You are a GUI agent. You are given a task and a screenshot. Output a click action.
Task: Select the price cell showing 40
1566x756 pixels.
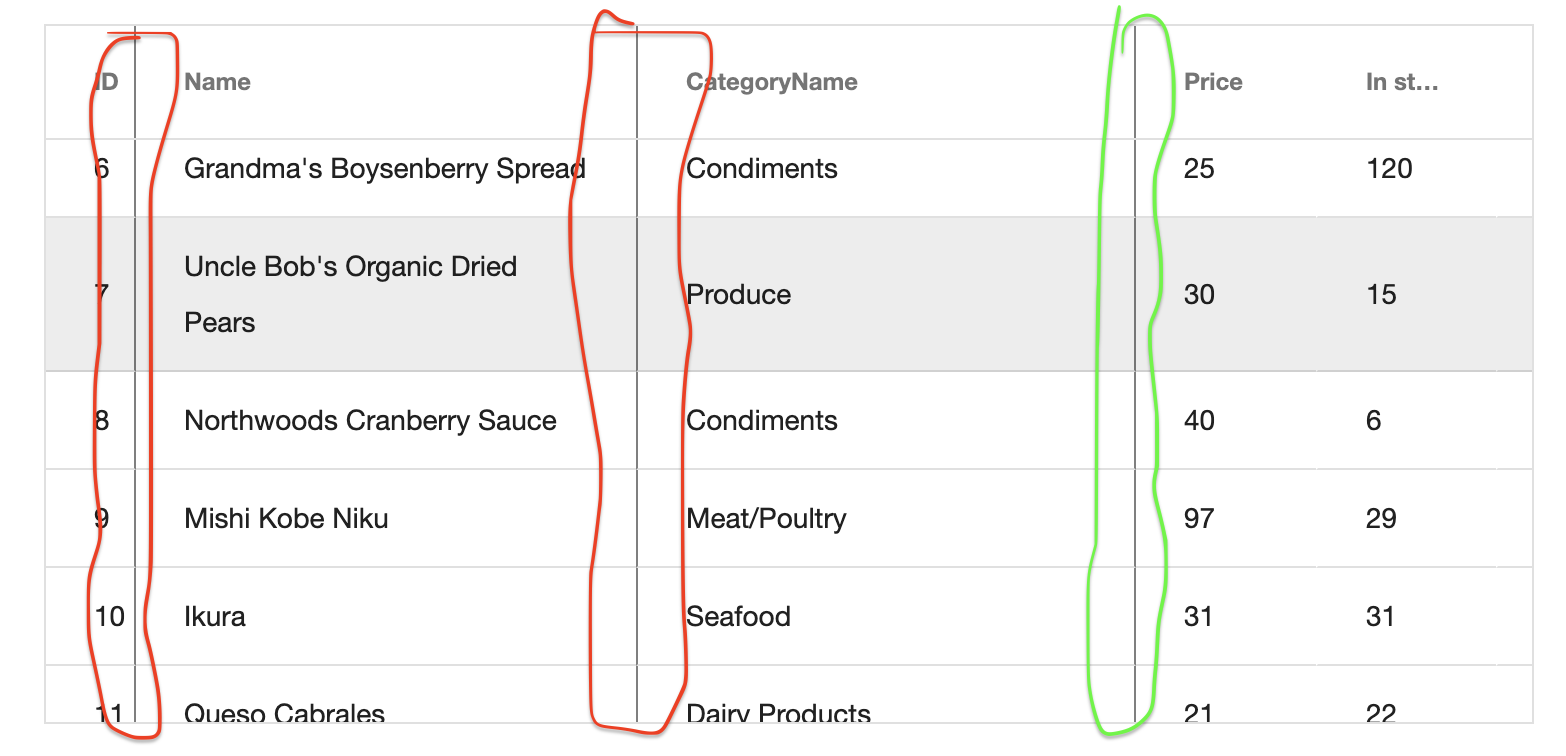tap(1199, 421)
